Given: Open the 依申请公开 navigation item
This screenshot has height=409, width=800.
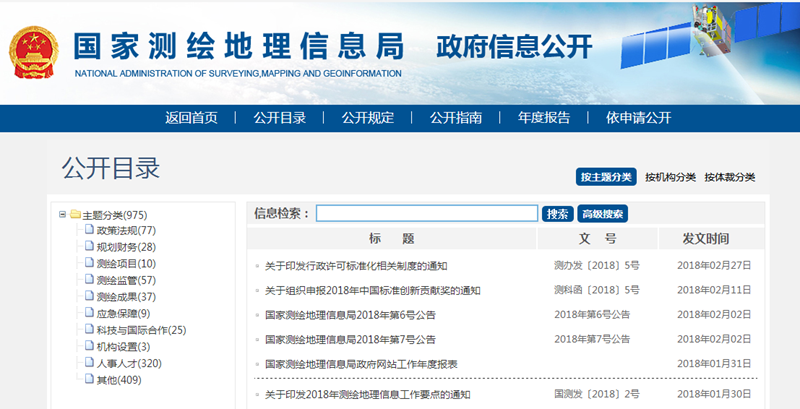Looking at the screenshot, I should 638,118.
